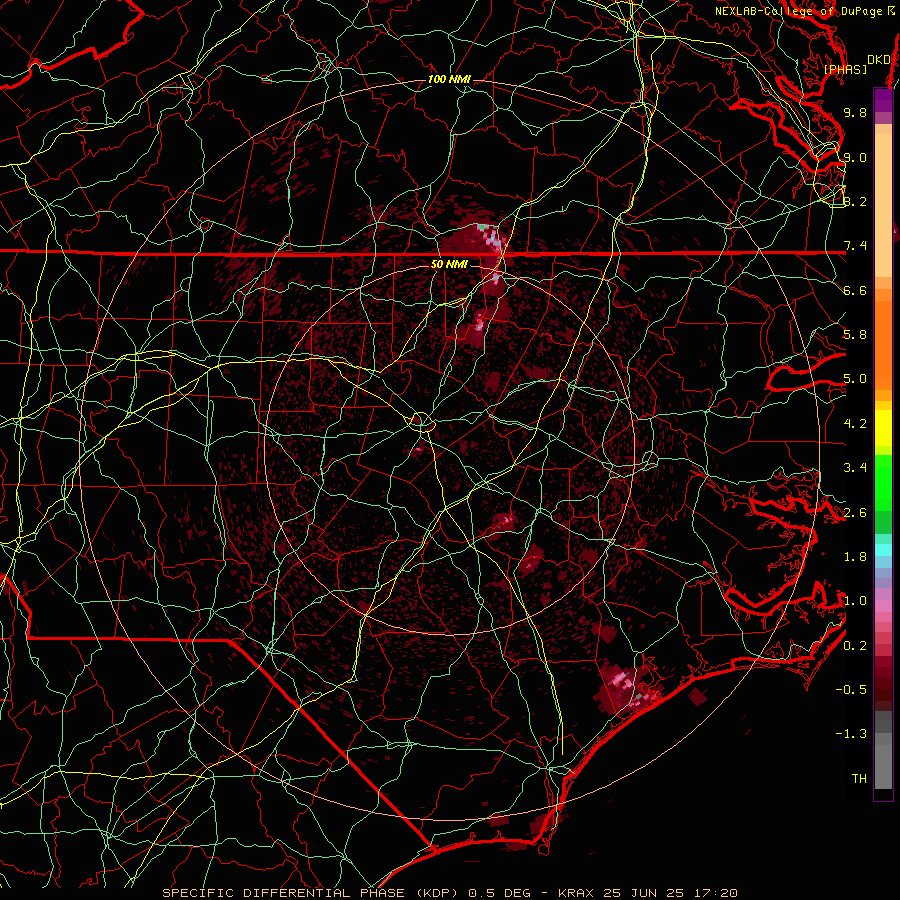The width and height of the screenshot is (900, 900).
Task: Click the 9.0 value on color scale
Action: tap(855, 157)
